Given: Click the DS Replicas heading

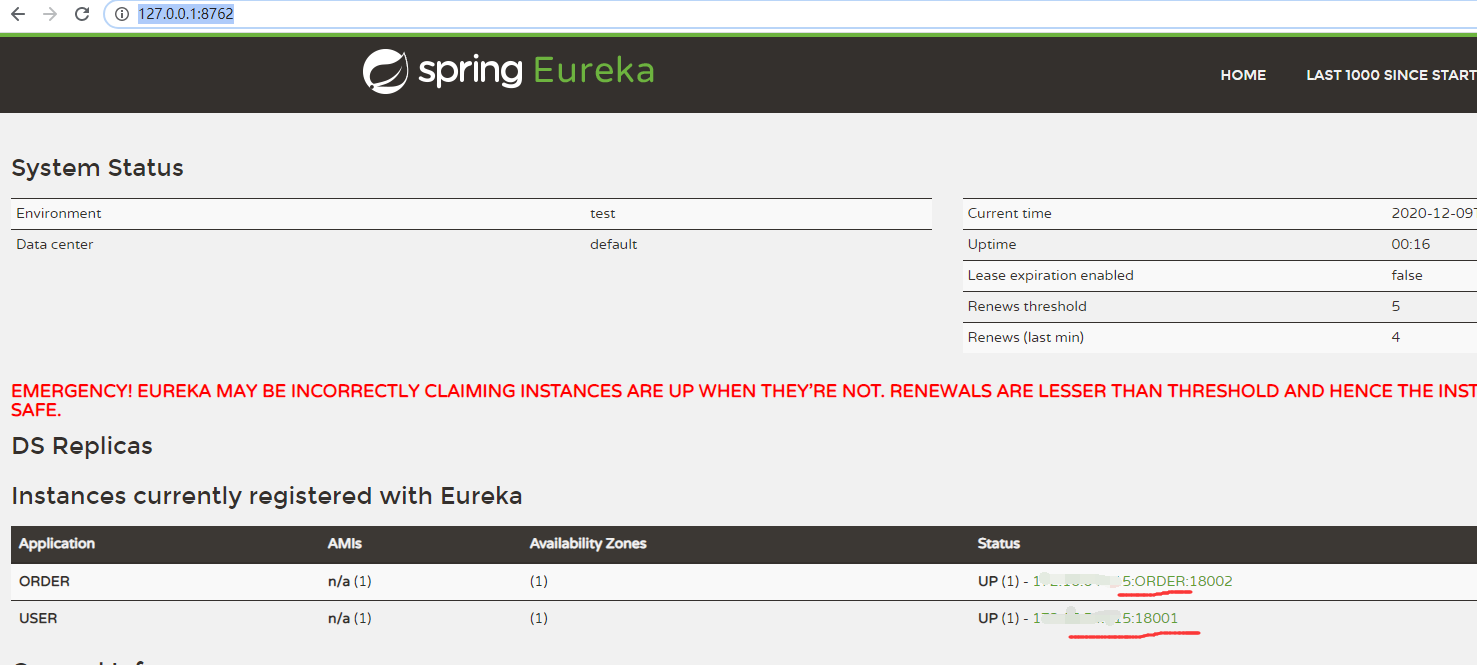Looking at the screenshot, I should click(82, 446).
